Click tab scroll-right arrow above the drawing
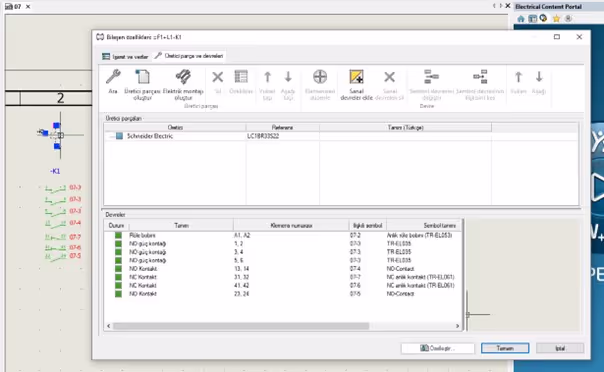The height and width of the screenshot is (372, 604). [501, 6]
